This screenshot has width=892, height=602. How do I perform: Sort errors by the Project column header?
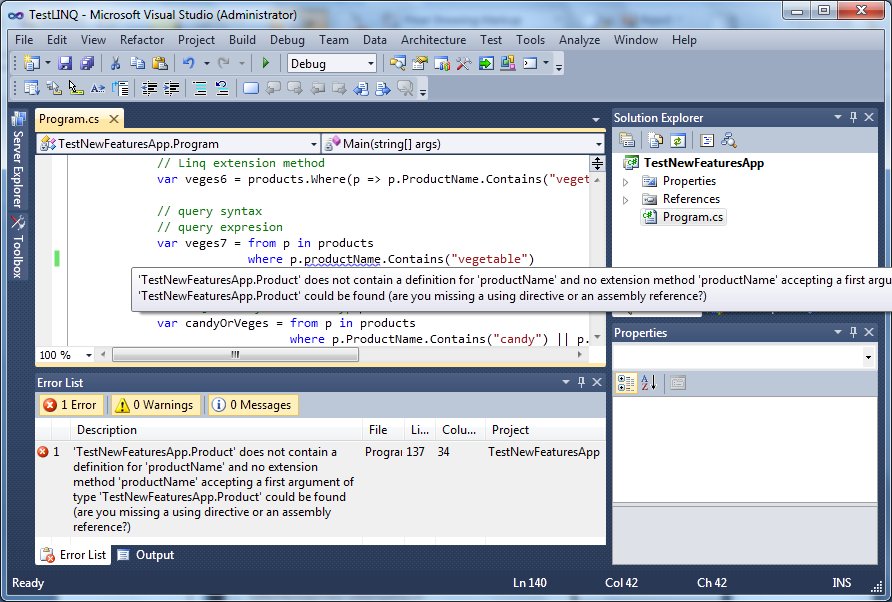click(x=546, y=430)
